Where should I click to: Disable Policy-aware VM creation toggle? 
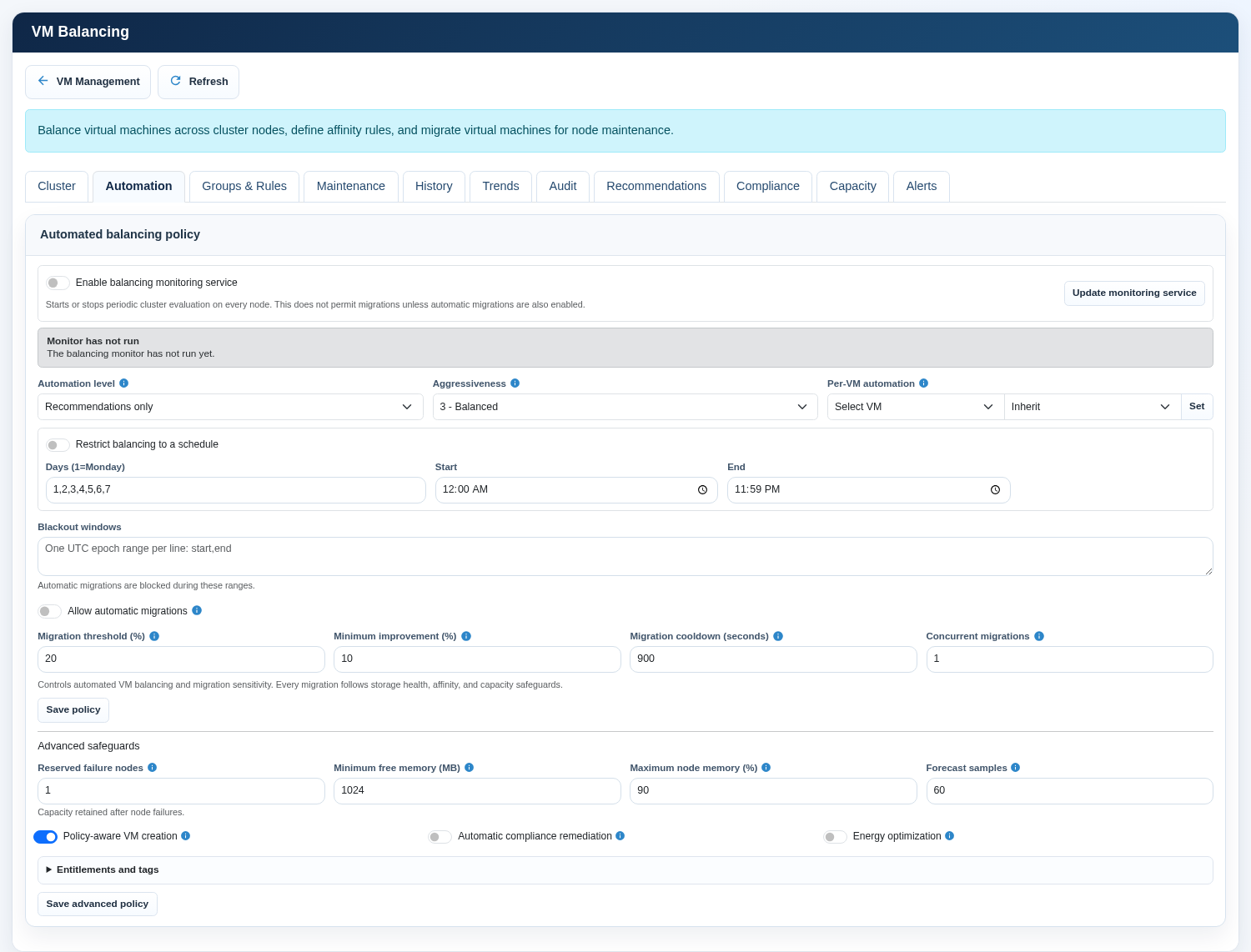45,836
